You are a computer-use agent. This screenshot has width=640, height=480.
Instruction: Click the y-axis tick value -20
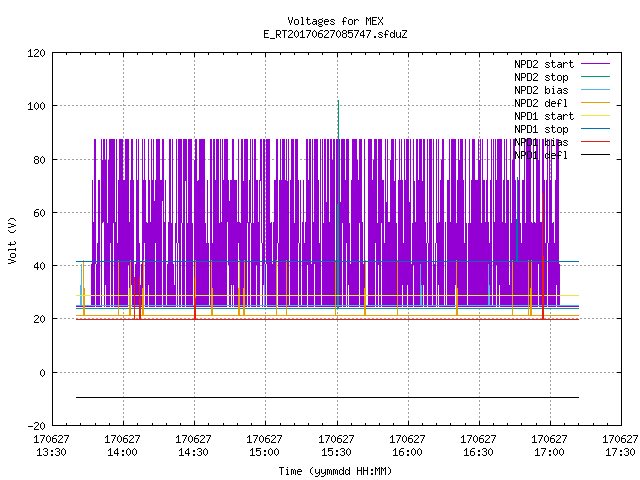[36, 426]
